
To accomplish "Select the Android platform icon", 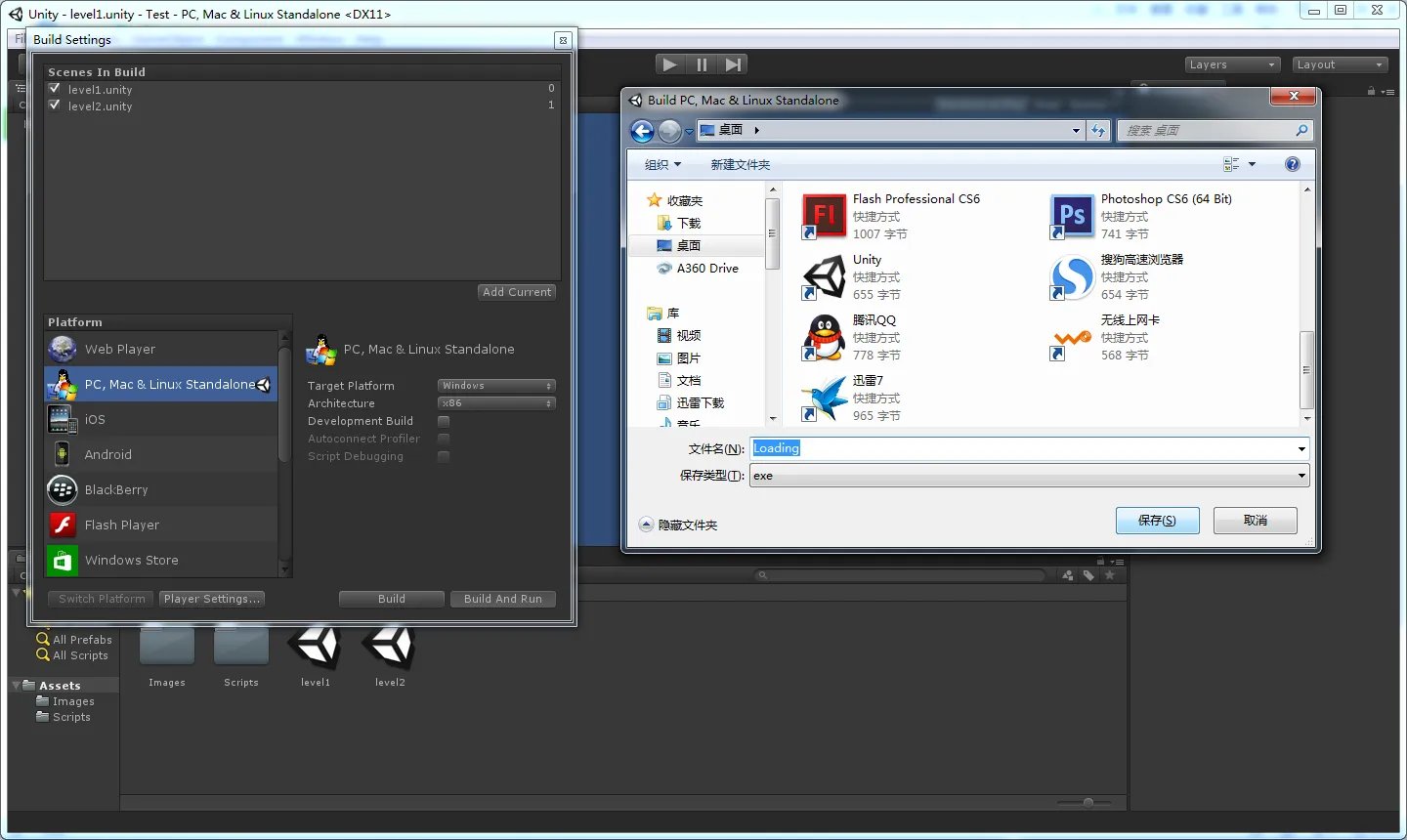I will (x=63, y=454).
